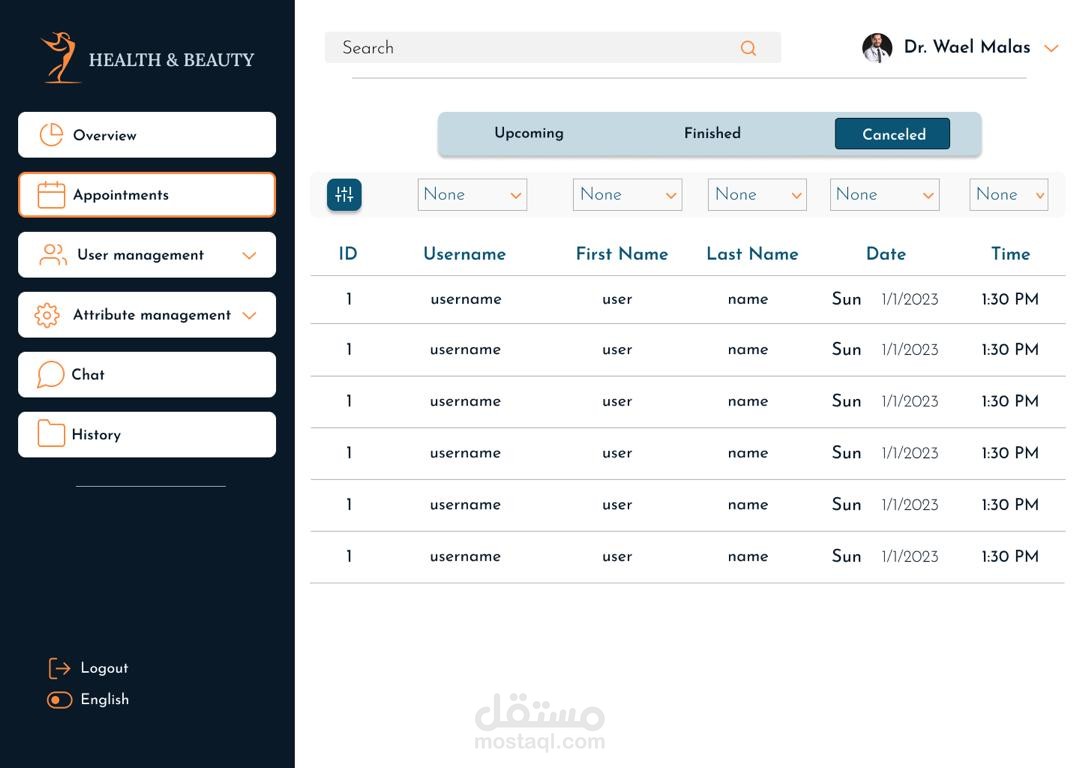This screenshot has height=768, width=1080.
Task: Click username in the first table row
Action: [x=466, y=299]
